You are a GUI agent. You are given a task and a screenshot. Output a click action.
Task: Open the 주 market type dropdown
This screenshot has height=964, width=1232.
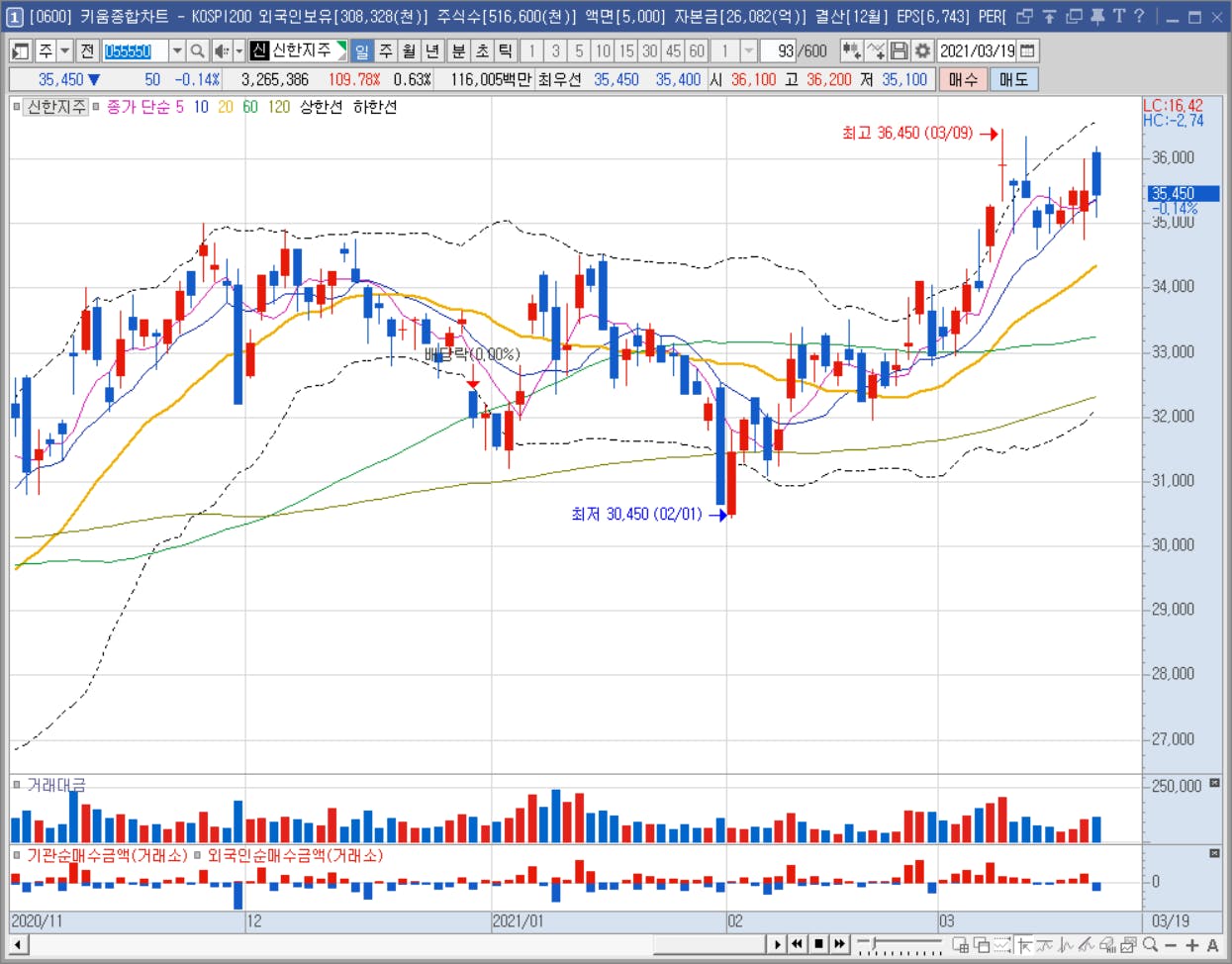(65, 50)
